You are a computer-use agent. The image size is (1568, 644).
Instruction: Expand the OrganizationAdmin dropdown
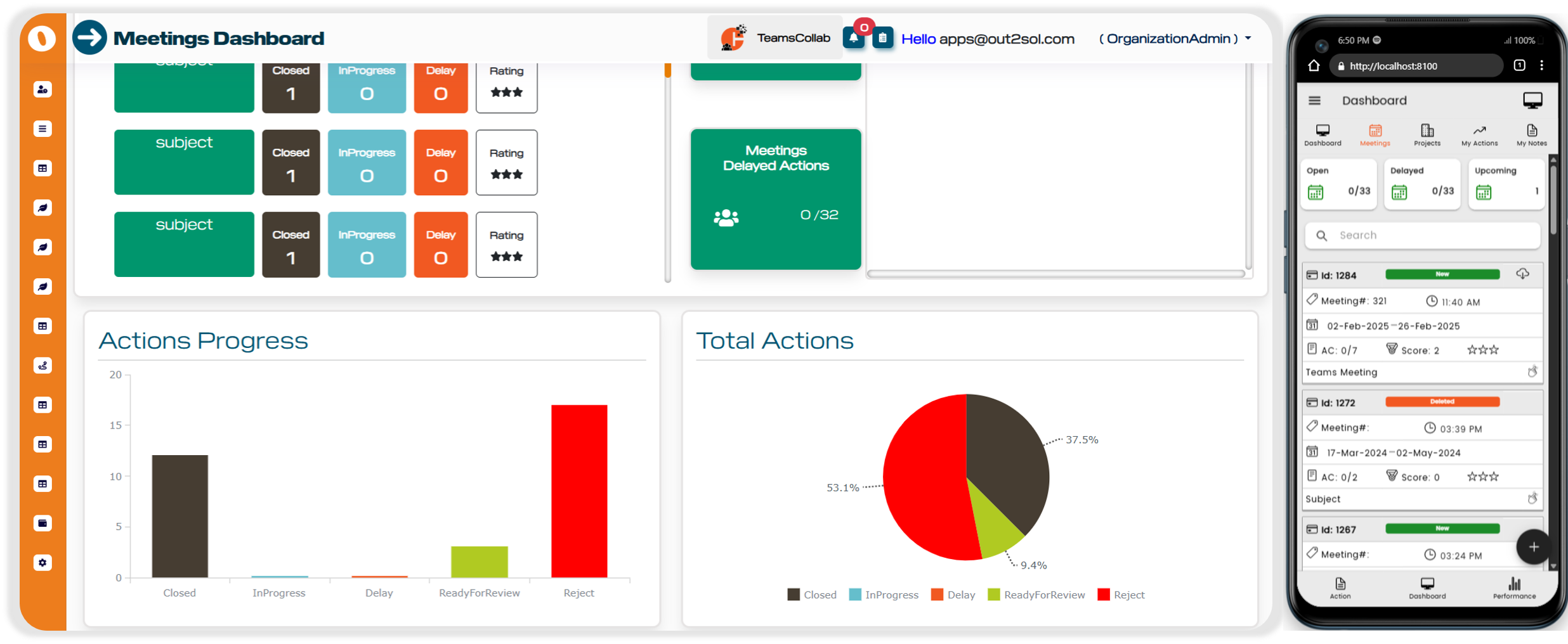pos(1248,39)
